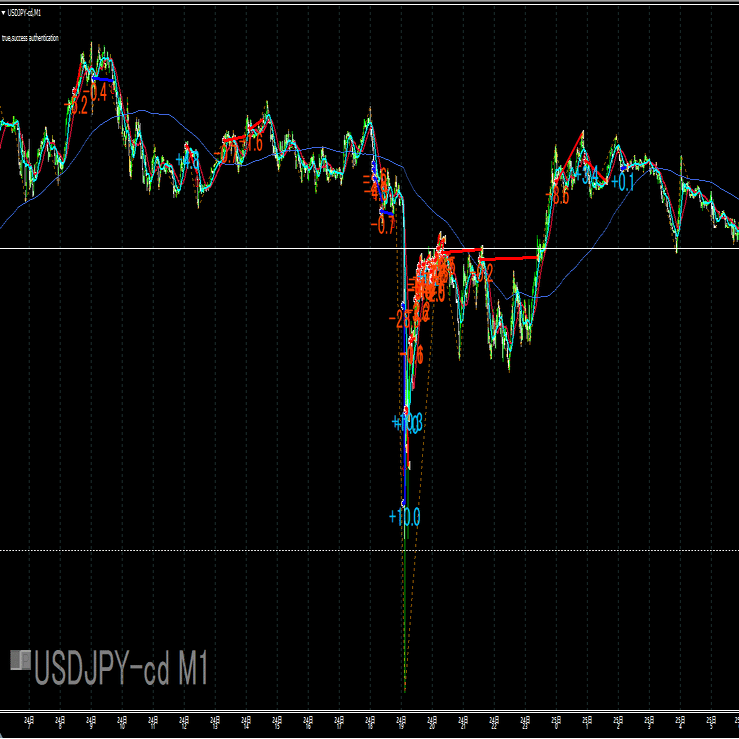
Task: Click the orange -8.6 trade label
Action: point(558,196)
